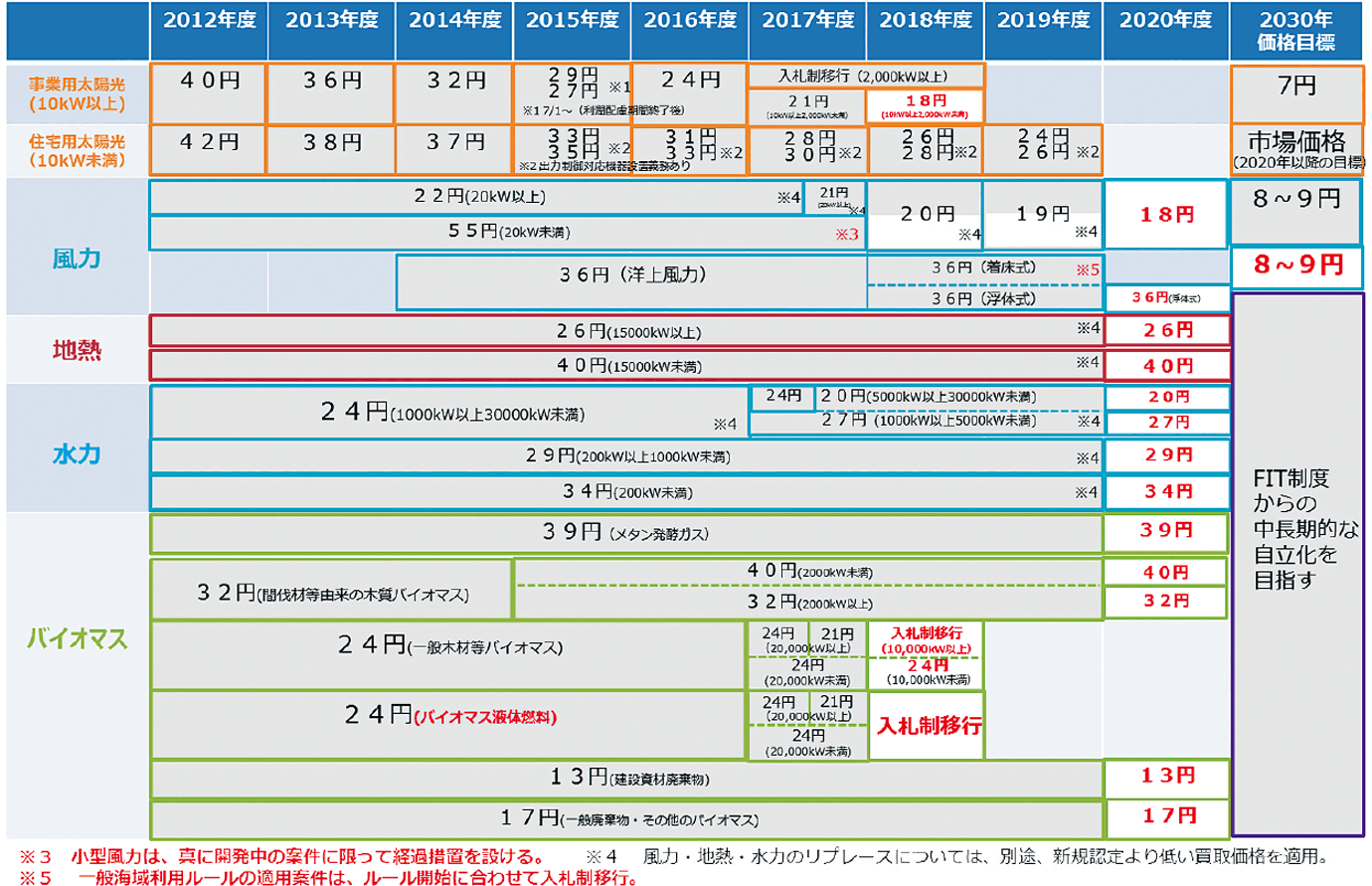
Task: Click the ※3 小型風力 footnote
Action: (281, 857)
